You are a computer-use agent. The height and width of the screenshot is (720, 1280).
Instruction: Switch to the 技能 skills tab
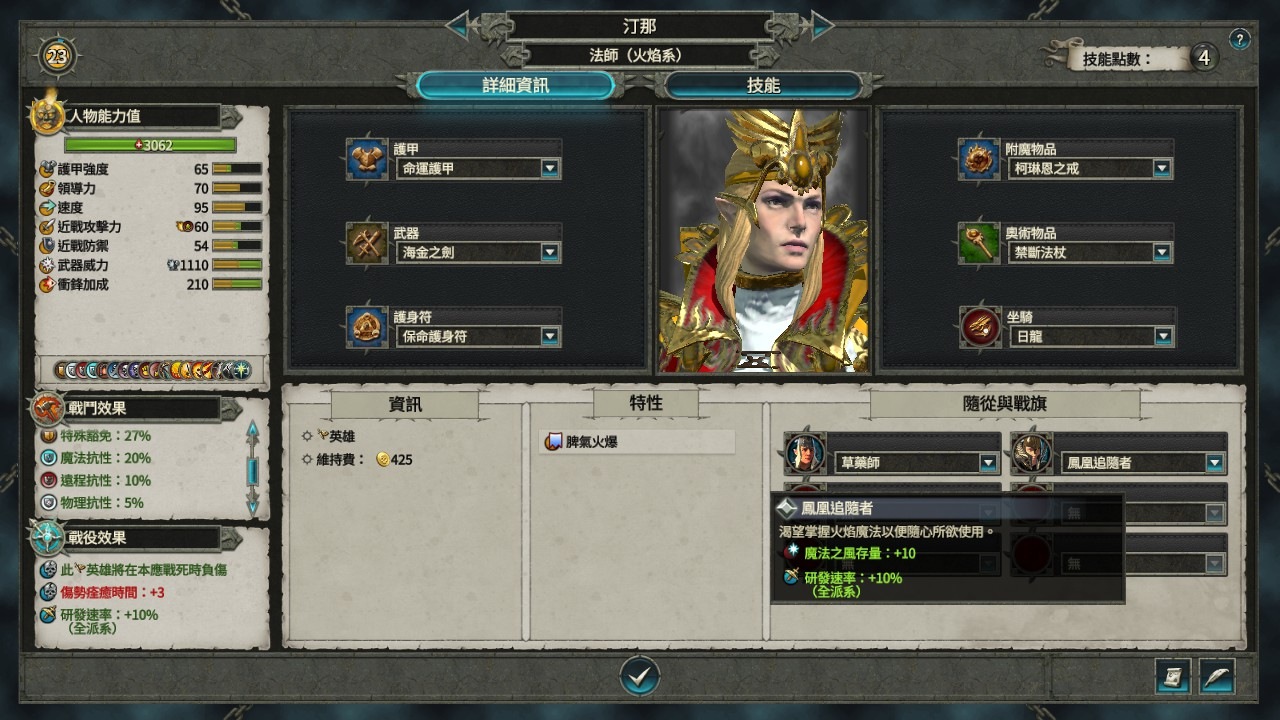(x=763, y=86)
